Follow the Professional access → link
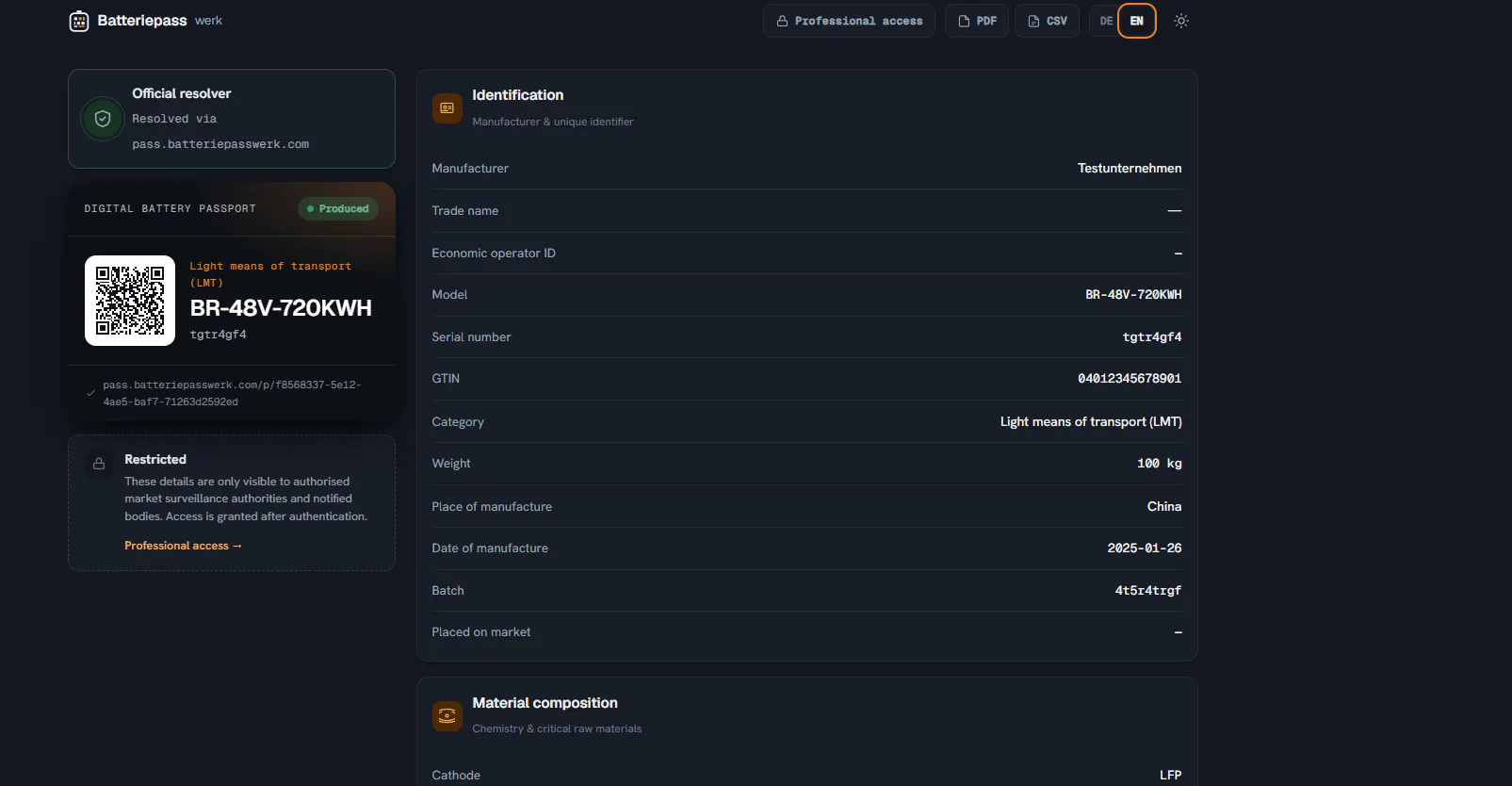This screenshot has height=786, width=1512. [x=184, y=546]
